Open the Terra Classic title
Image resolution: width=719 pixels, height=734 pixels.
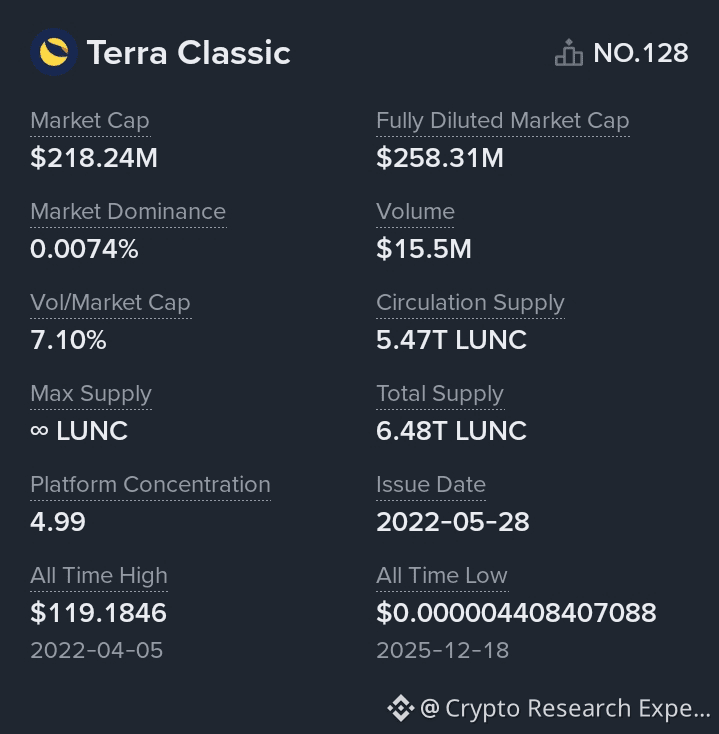pos(188,53)
